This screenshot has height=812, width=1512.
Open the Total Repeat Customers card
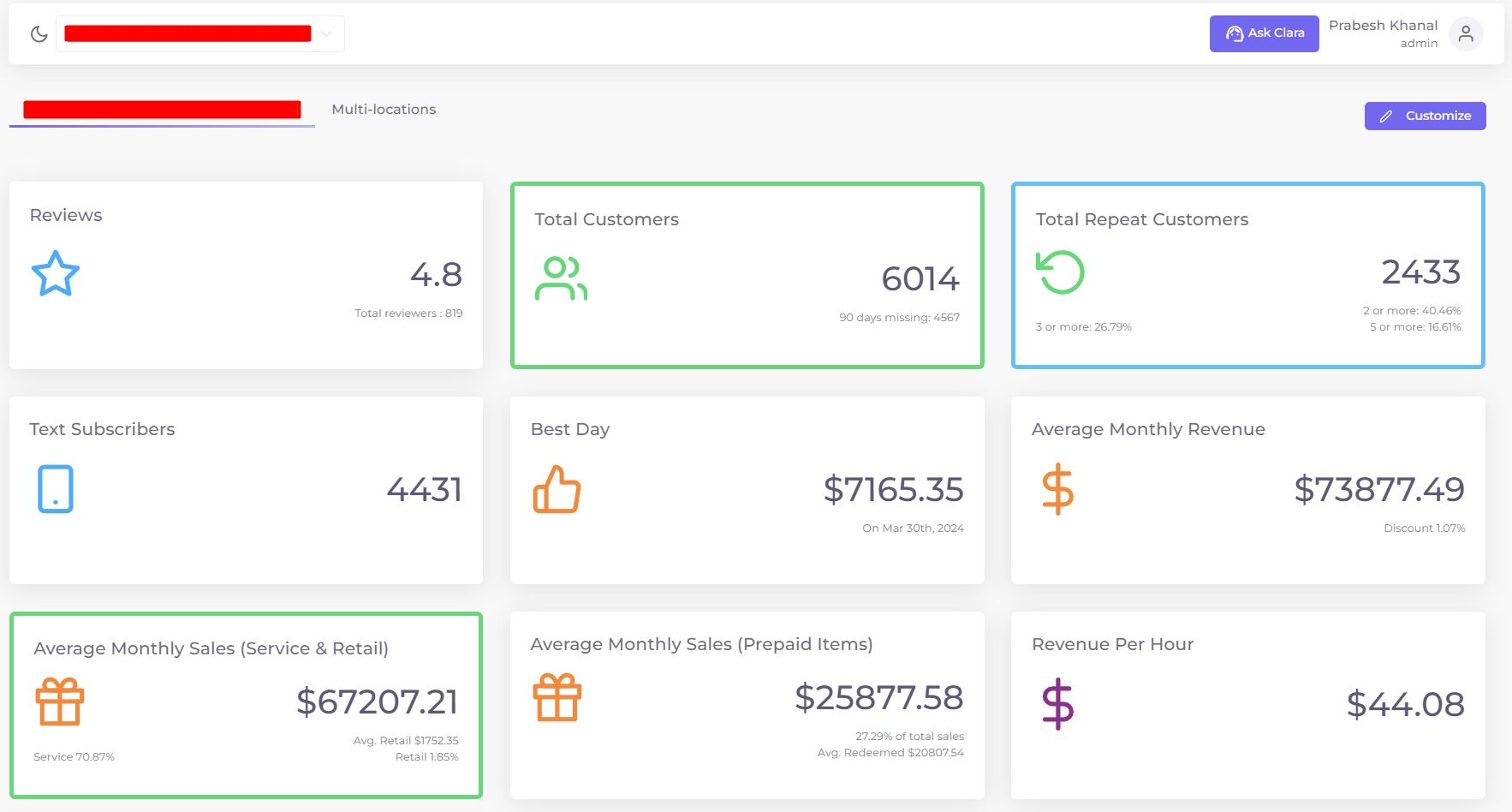[1247, 274]
